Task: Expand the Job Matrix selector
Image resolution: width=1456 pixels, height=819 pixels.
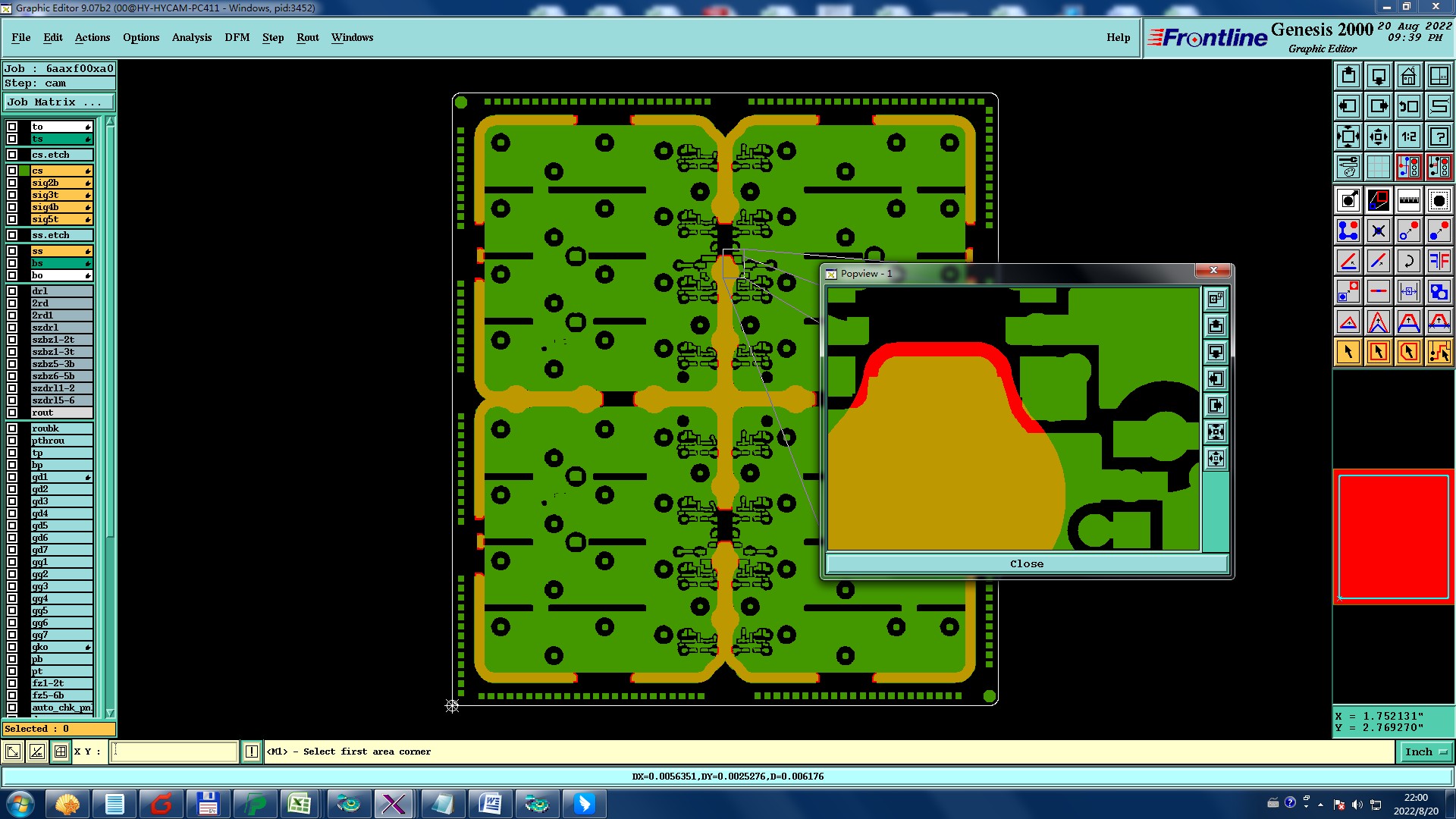Action: tap(59, 102)
